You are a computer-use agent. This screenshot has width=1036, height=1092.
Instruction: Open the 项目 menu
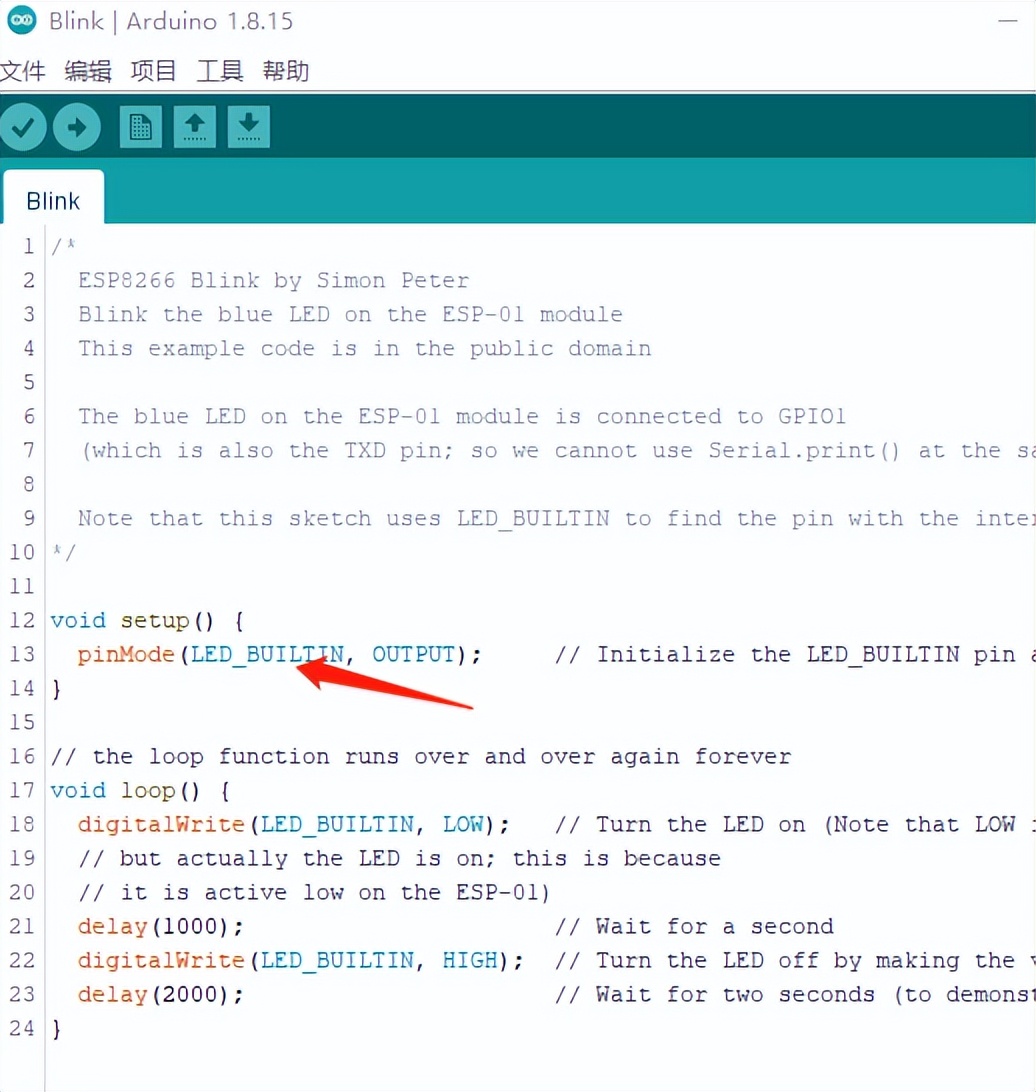pyautogui.click(x=152, y=71)
